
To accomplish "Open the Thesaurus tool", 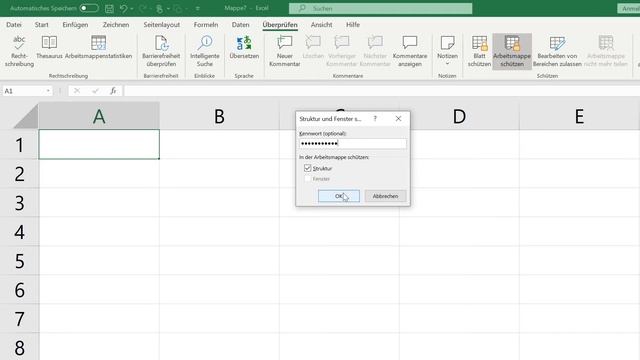I will 49,48.
